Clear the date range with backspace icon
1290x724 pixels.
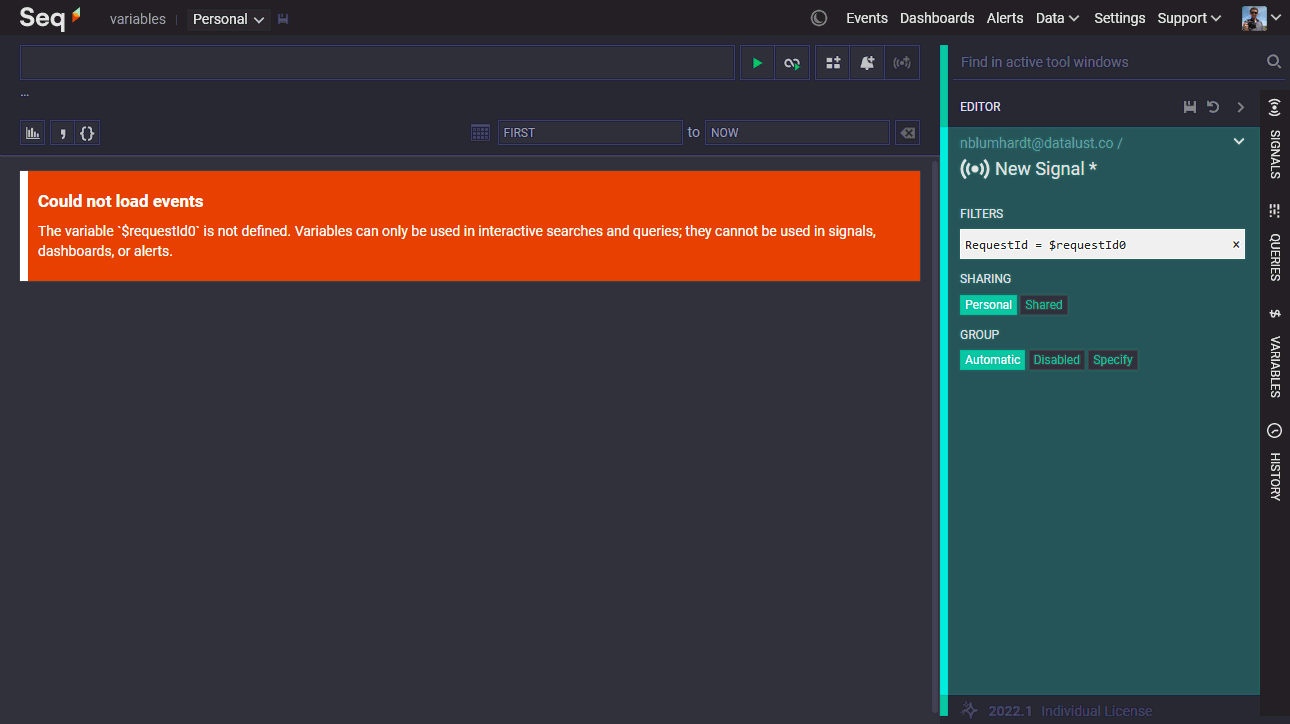[906, 132]
